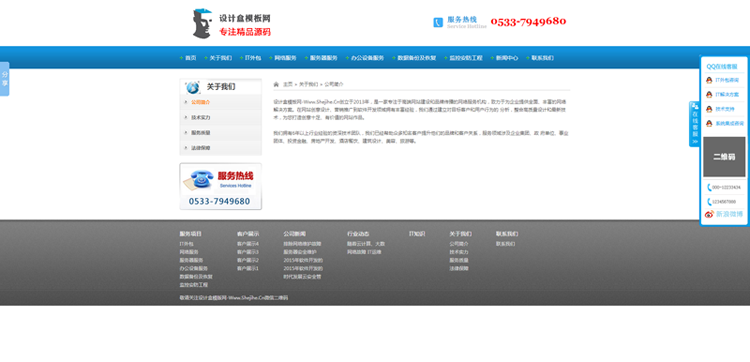Open 监控安防工程 in the navigation bar

click(x=466, y=58)
